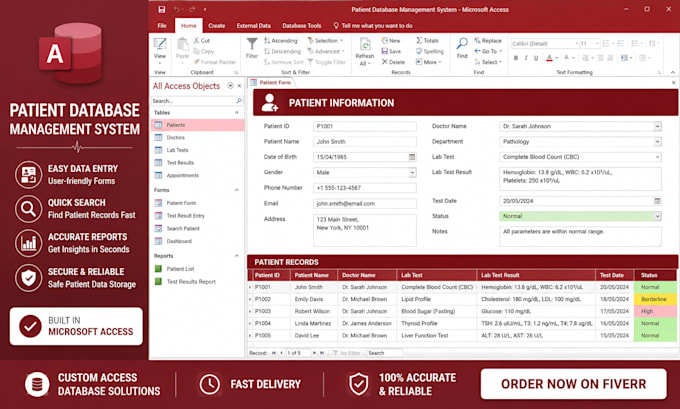Click the Filter funnel icon

[x=252, y=44]
